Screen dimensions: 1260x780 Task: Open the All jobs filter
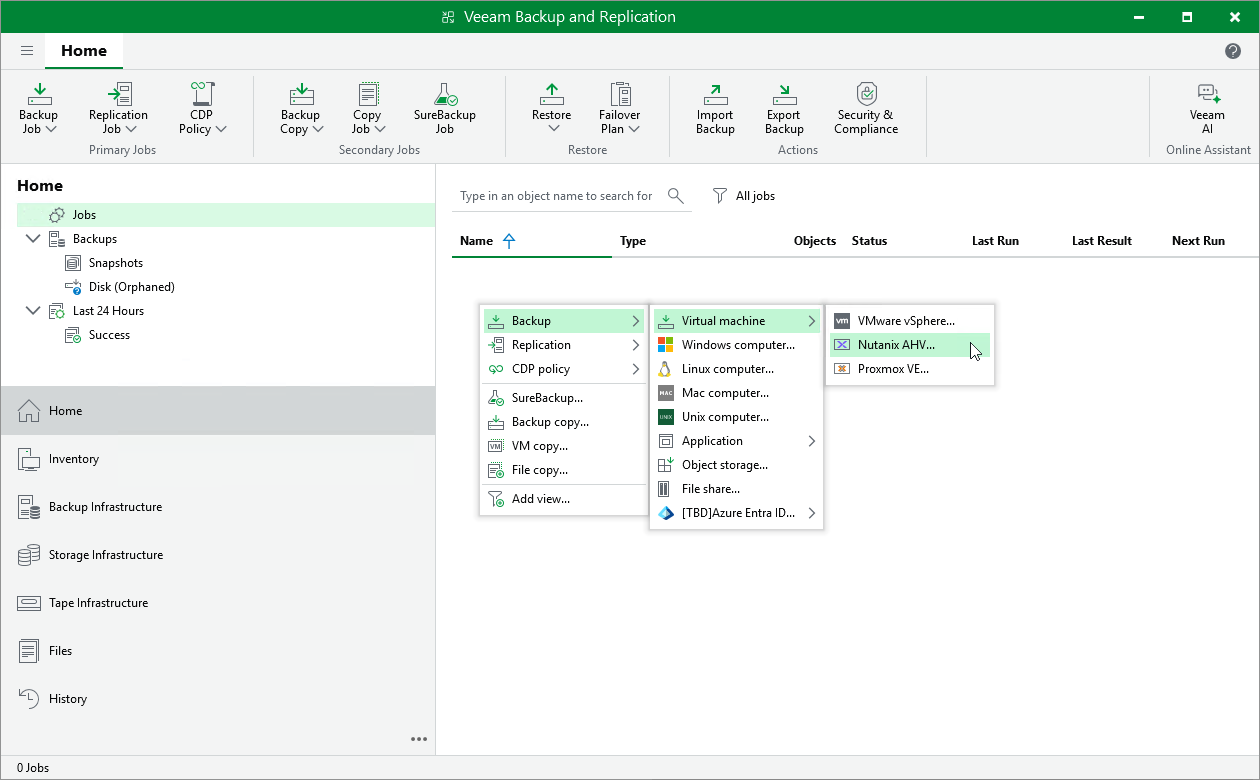coord(744,196)
